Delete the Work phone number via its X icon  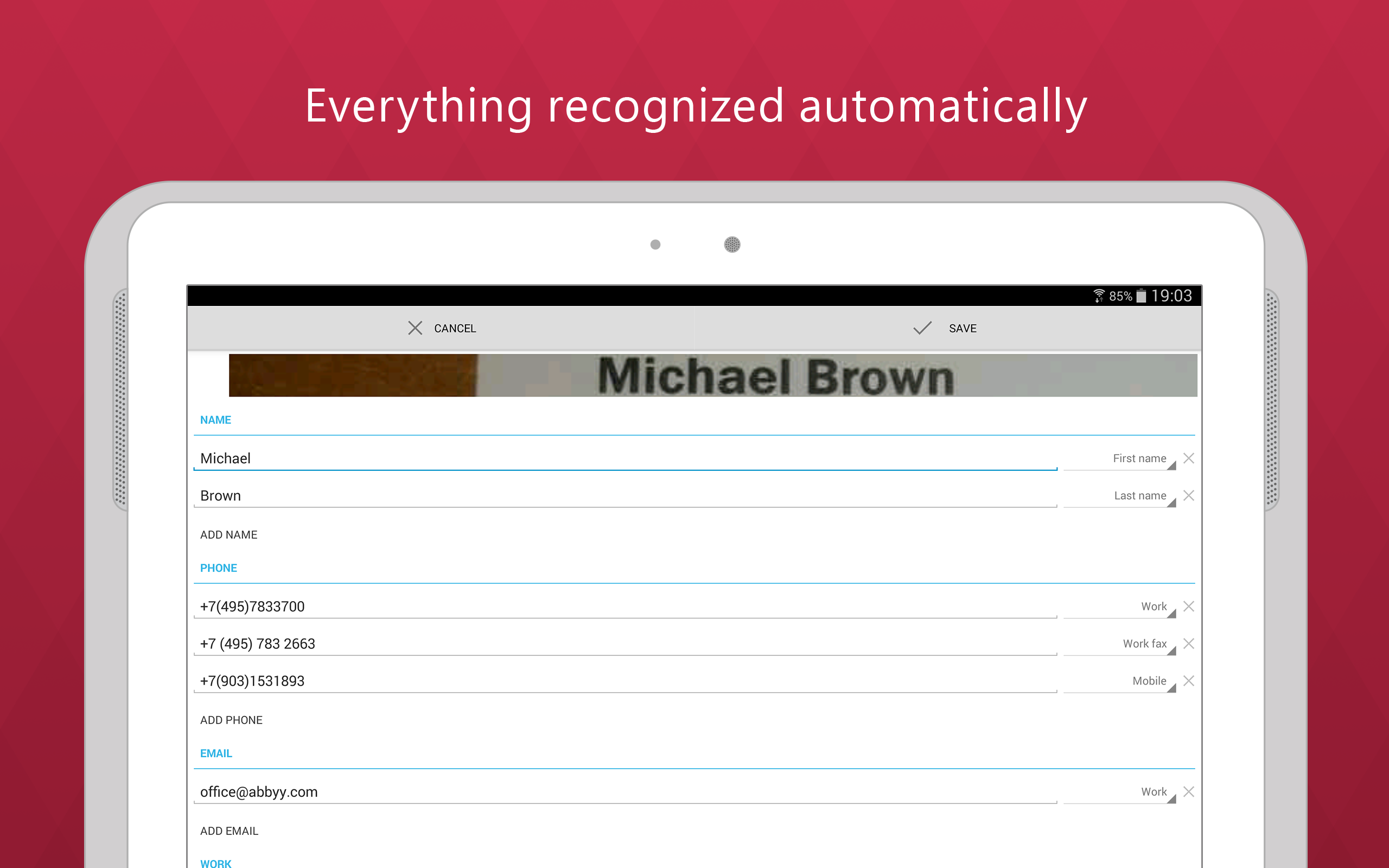pyautogui.click(x=1189, y=605)
